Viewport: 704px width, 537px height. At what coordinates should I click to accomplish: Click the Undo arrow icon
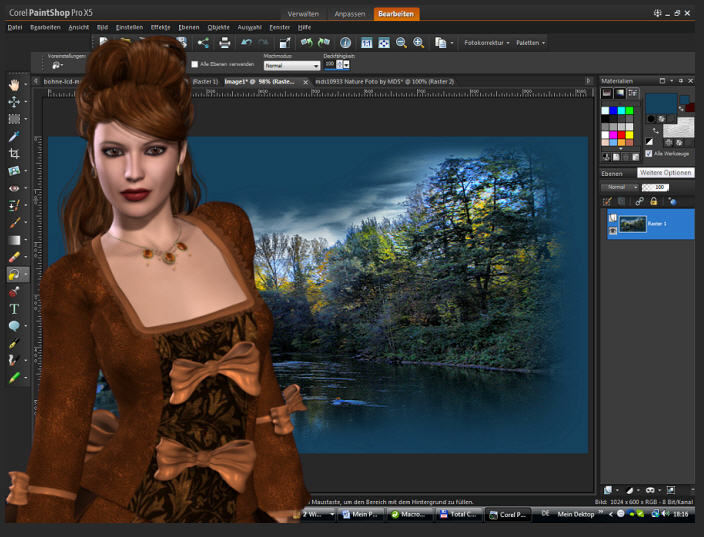(x=246, y=43)
